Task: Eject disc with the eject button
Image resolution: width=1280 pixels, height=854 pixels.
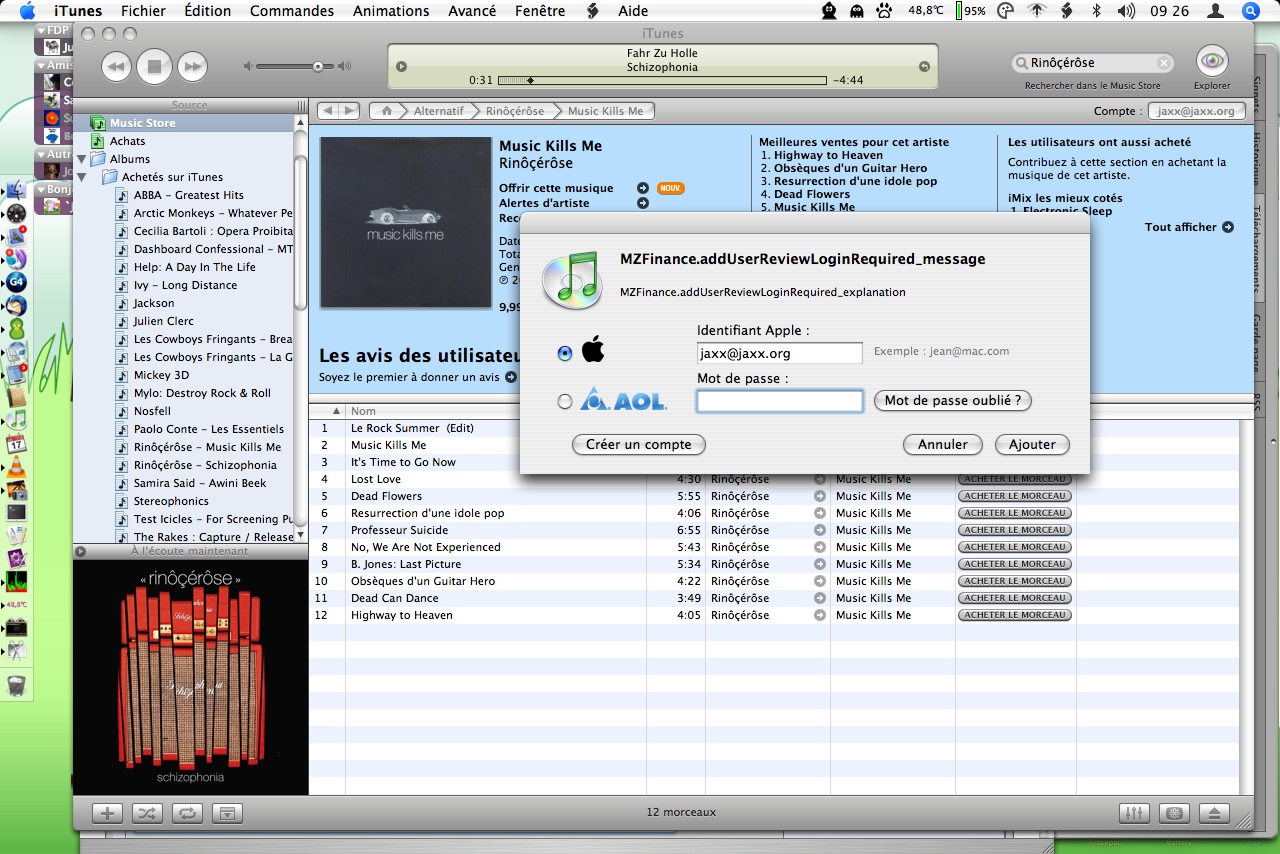Action: click(x=1214, y=813)
